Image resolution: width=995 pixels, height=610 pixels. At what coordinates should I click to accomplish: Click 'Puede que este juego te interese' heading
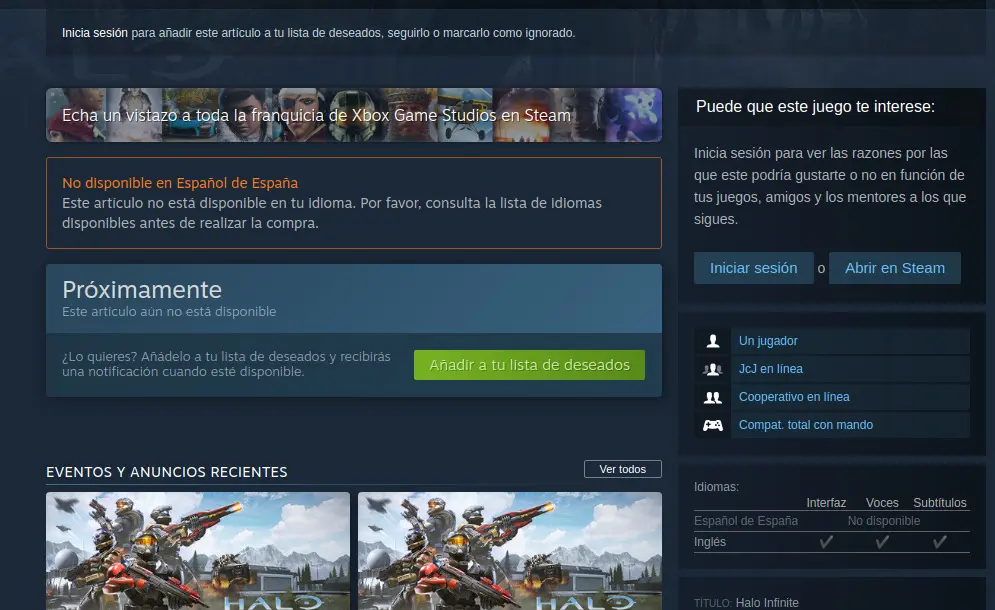[815, 107]
